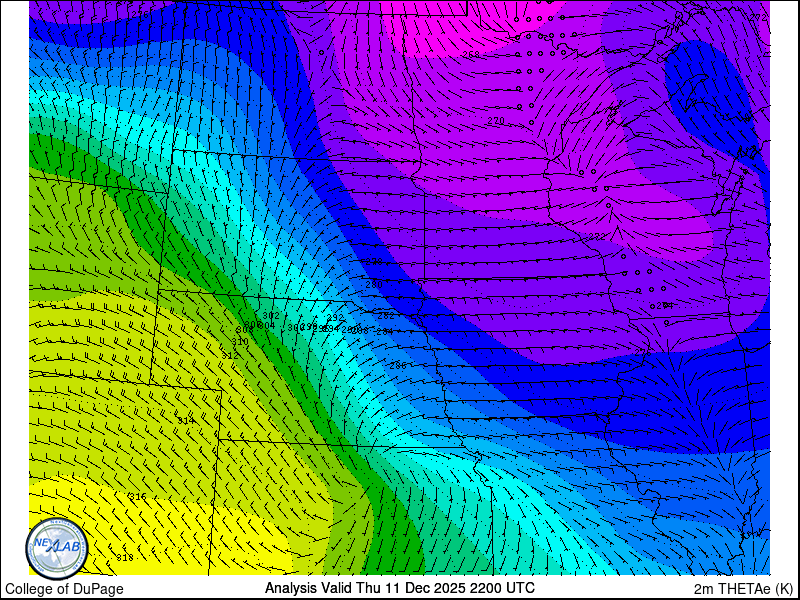
Task: Click the 314 contour label
Action: point(186,420)
